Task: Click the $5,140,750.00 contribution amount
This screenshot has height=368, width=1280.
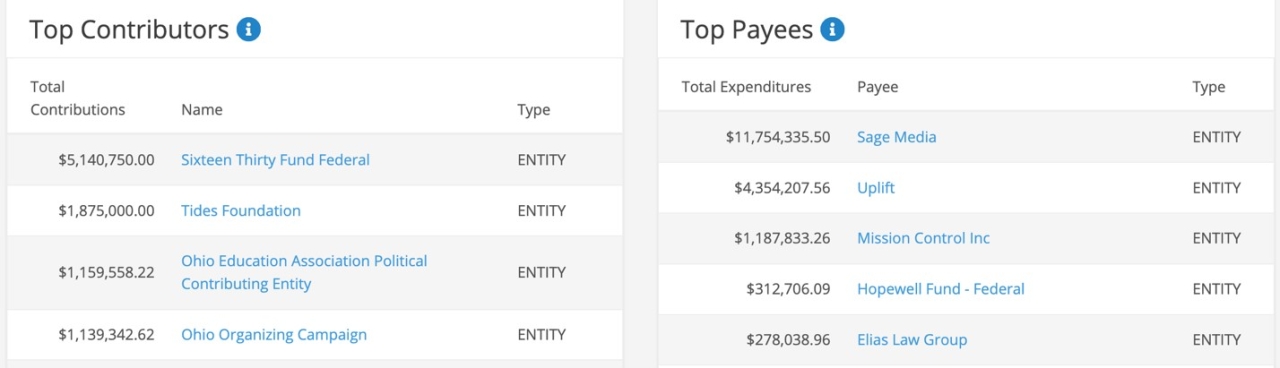Action: click(x=106, y=160)
